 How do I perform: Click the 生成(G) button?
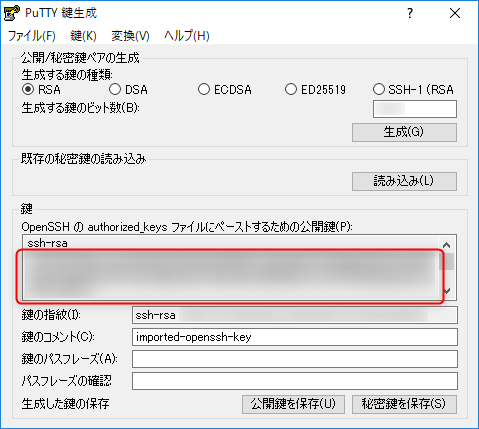404,132
